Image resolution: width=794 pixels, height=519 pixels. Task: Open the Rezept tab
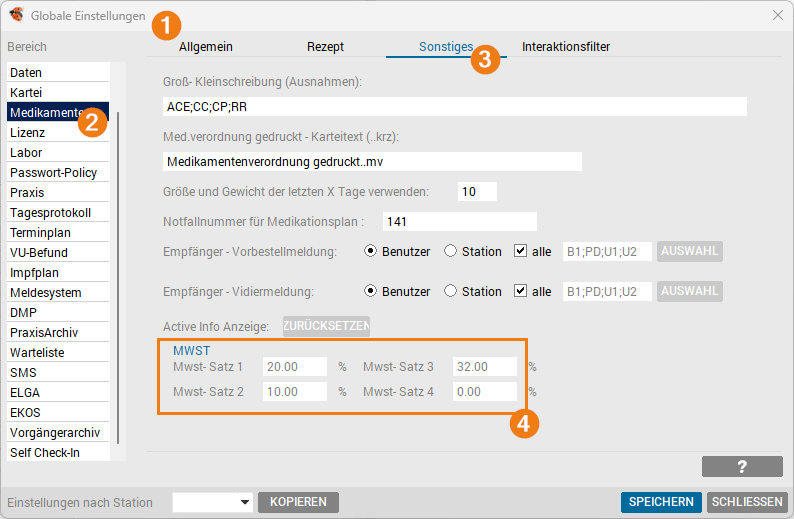pyautogui.click(x=325, y=46)
